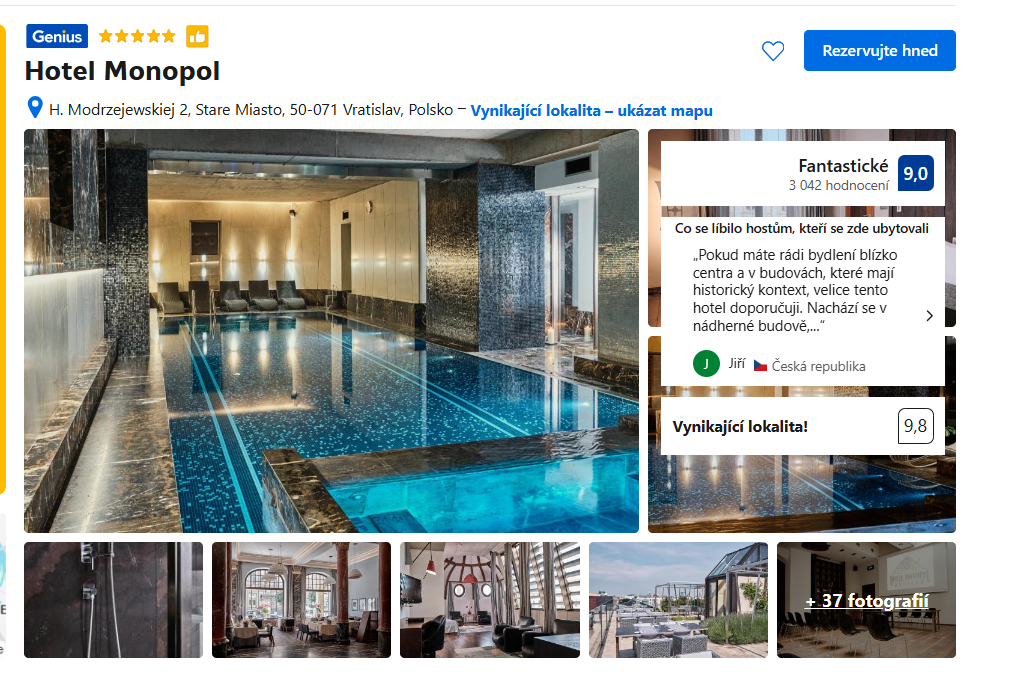The image size is (1018, 682).
Task: Click the blue map pin icon
Action: point(35,107)
